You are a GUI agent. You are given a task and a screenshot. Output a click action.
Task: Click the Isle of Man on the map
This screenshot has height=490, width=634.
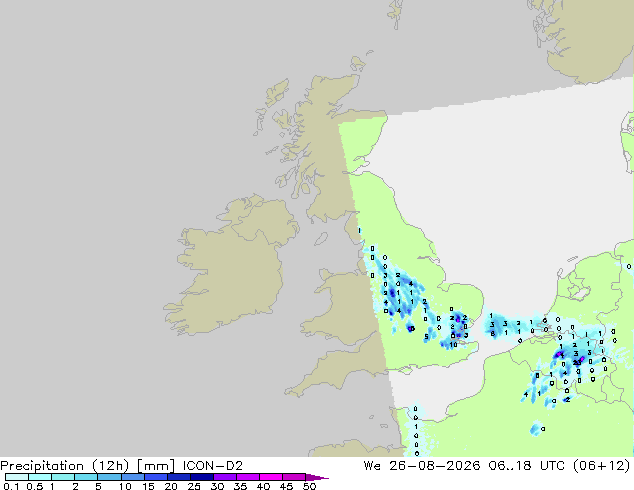[x=321, y=239]
